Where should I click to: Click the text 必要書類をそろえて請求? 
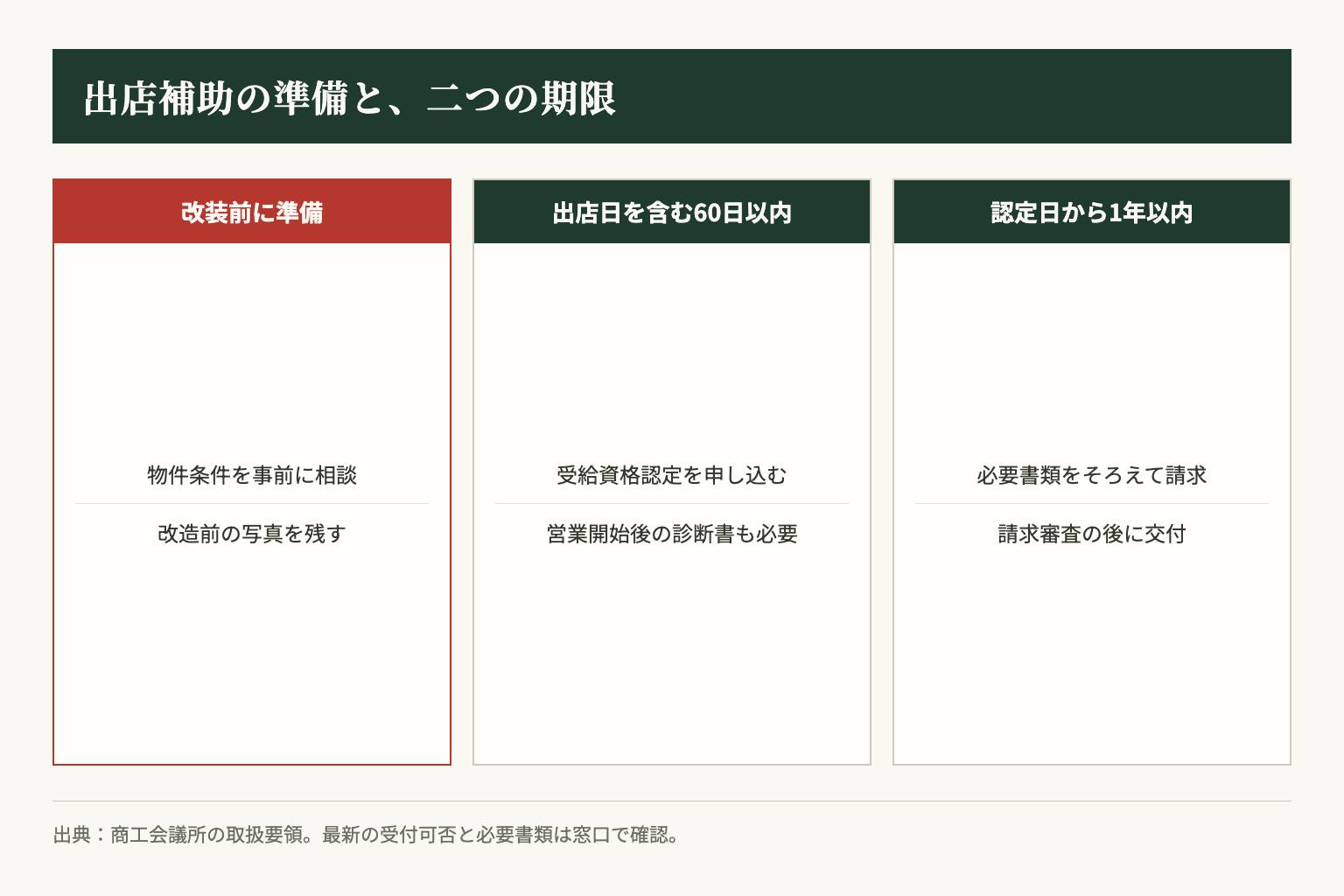coord(1092,475)
